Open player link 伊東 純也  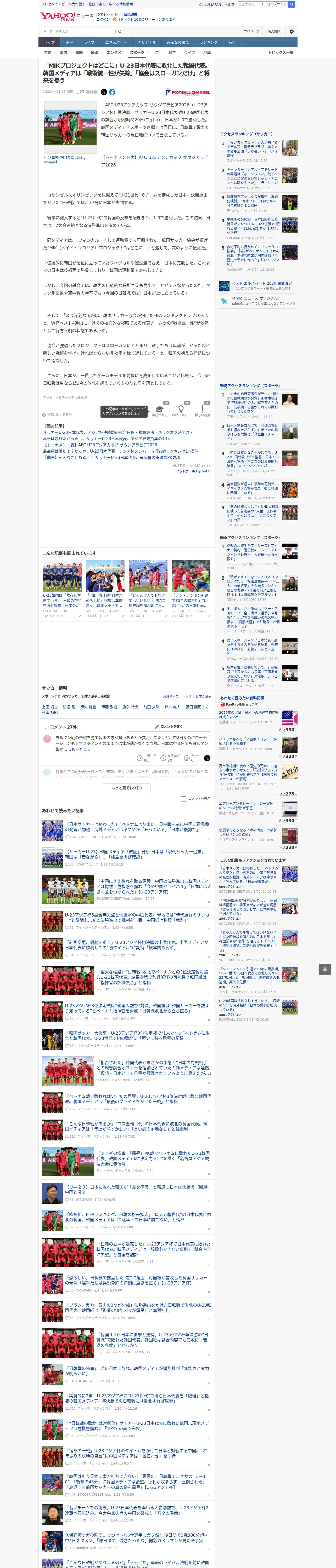(x=88, y=707)
